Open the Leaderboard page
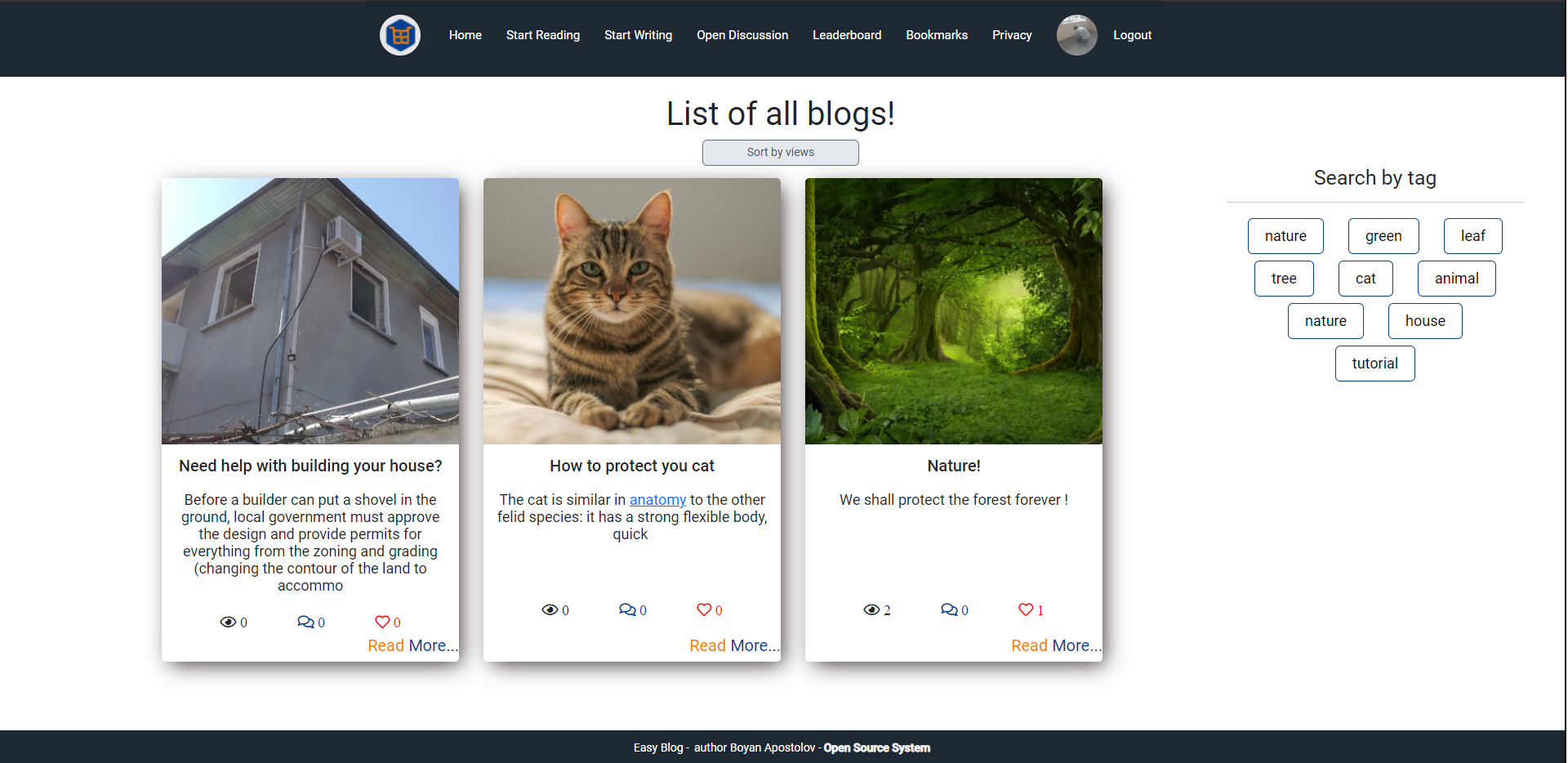 point(847,35)
